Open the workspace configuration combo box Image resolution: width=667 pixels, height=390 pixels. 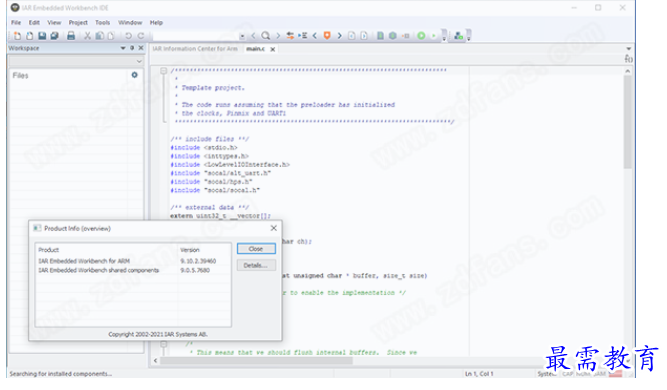coord(76,61)
